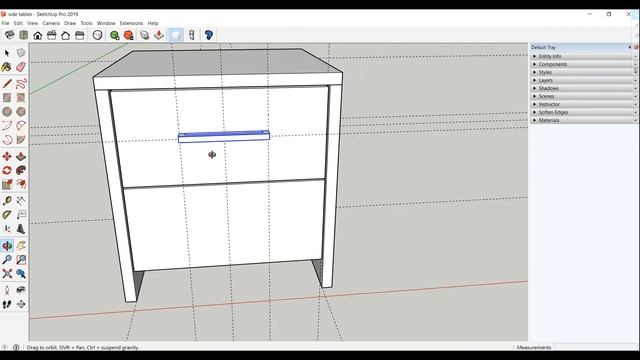640x360 pixels.
Task: Open the View menu
Action: pyautogui.click(x=32, y=23)
